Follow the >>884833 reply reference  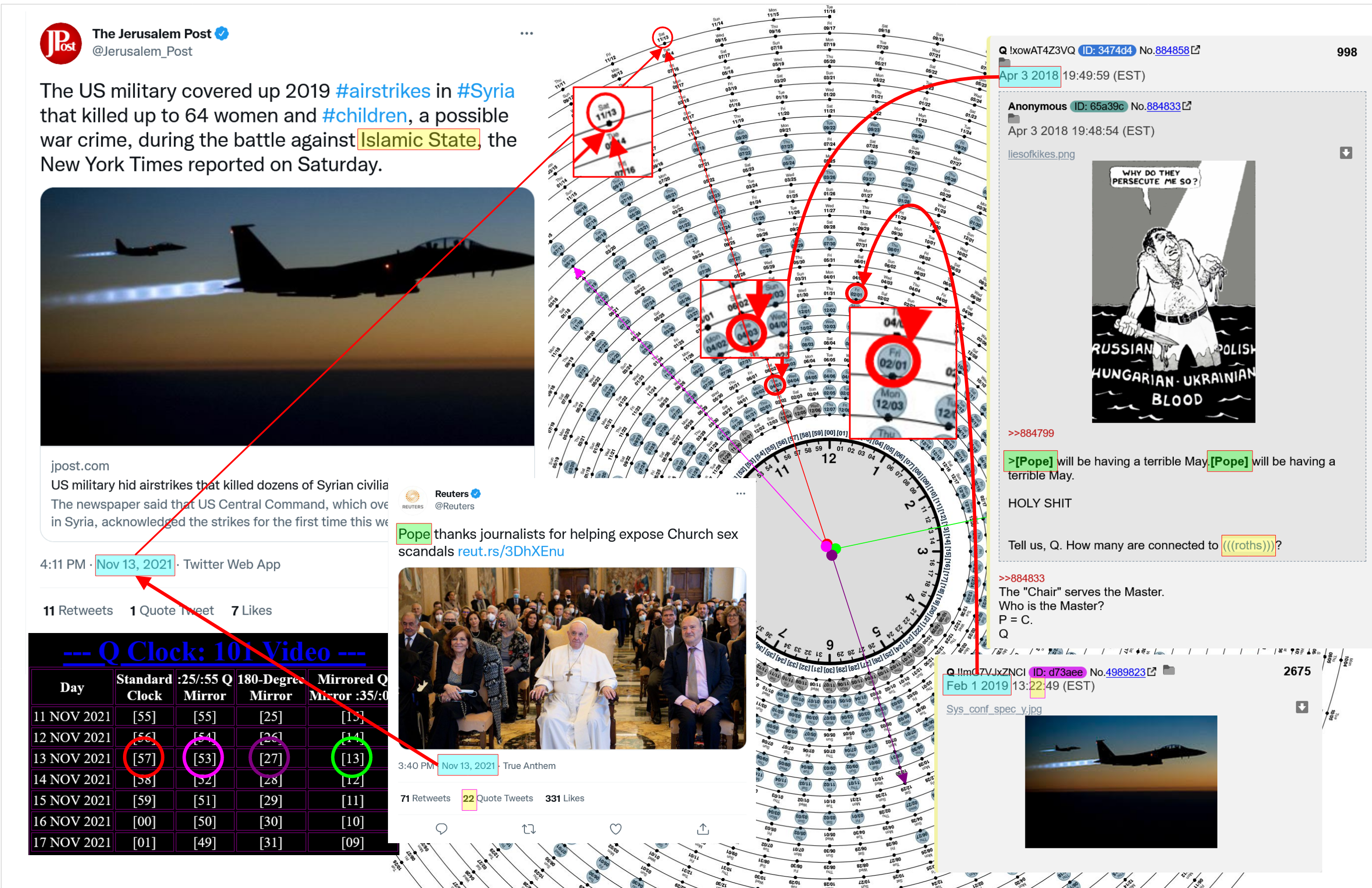[1021, 578]
